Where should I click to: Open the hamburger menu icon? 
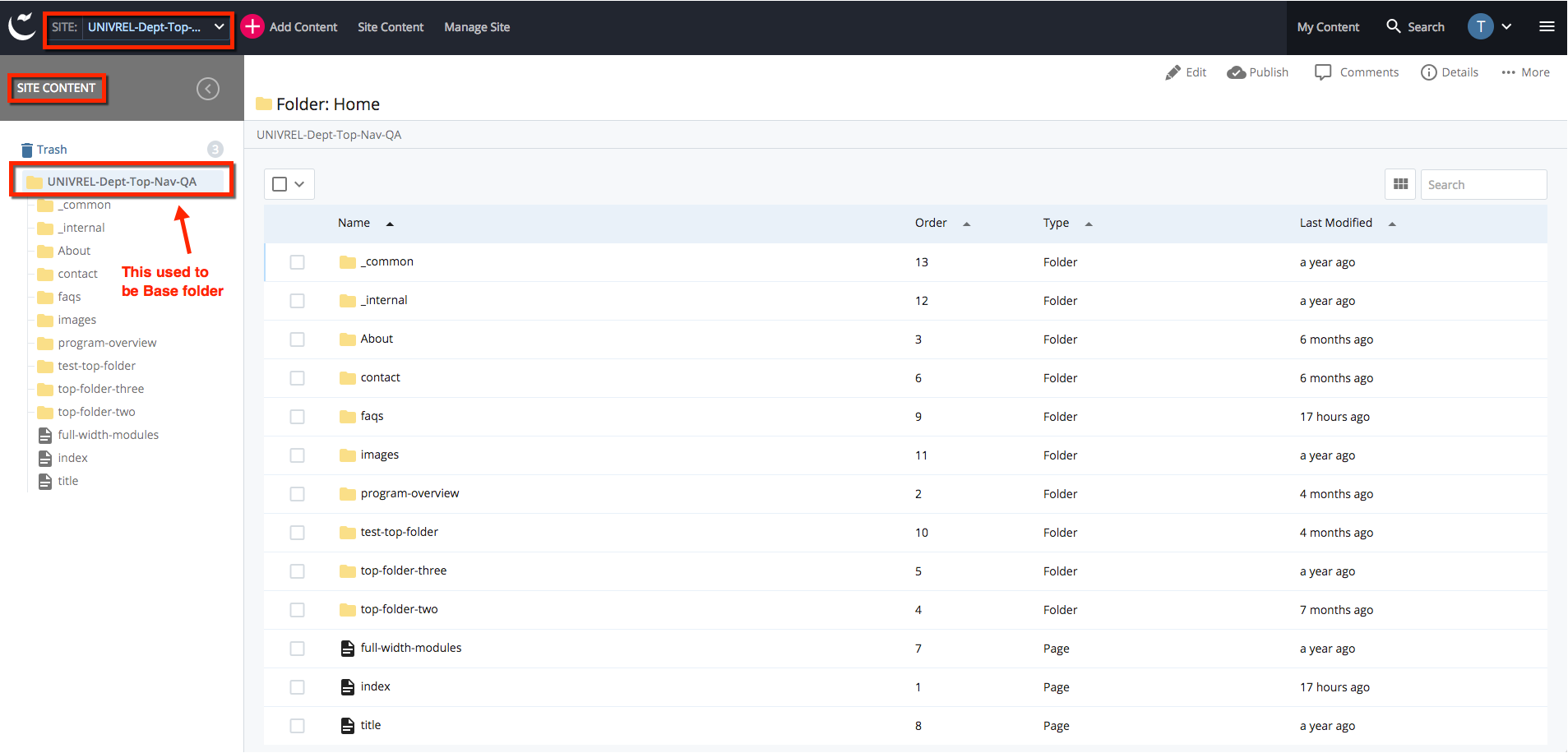click(1547, 26)
